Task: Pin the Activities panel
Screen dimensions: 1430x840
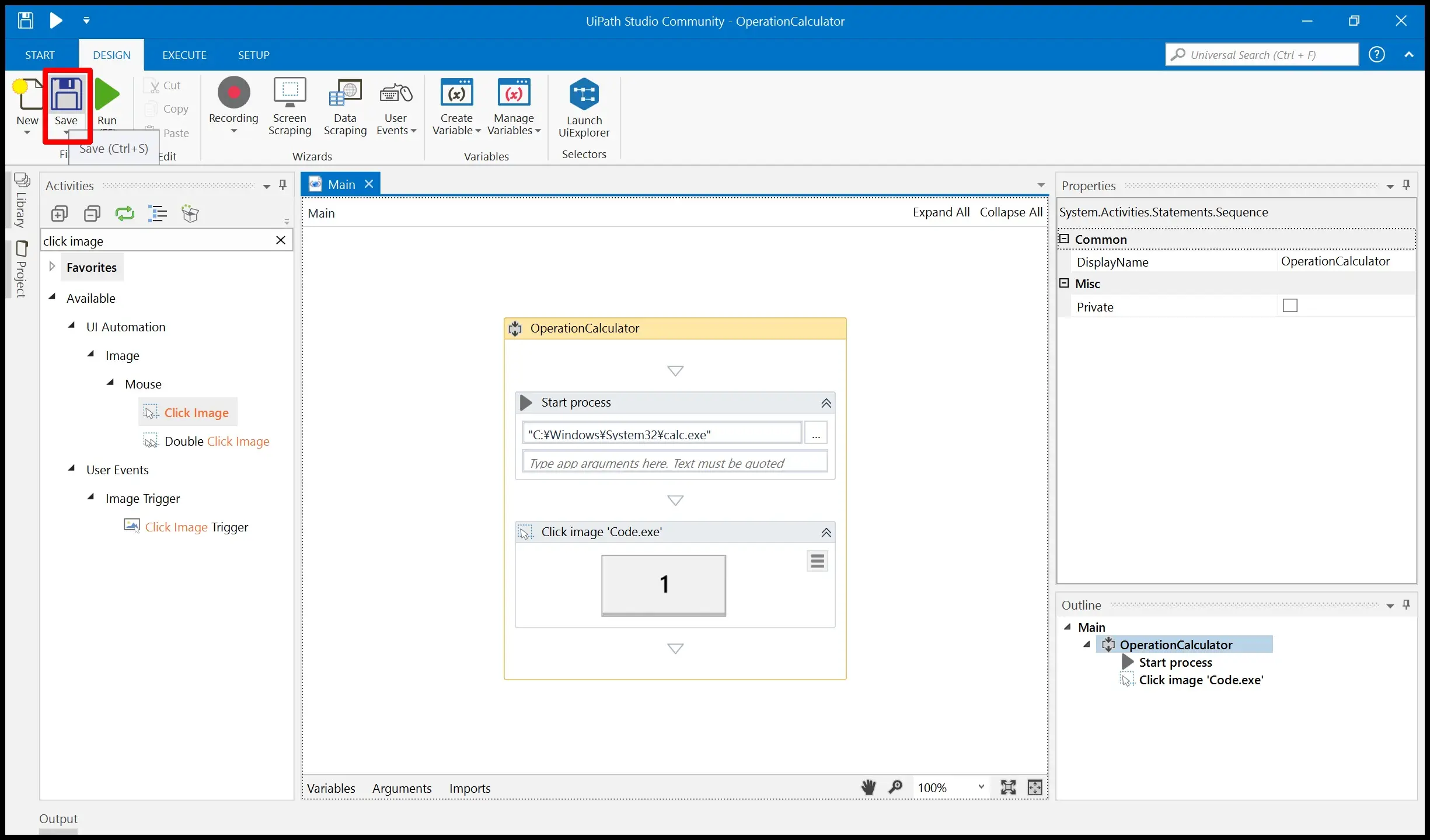Action: [283, 185]
